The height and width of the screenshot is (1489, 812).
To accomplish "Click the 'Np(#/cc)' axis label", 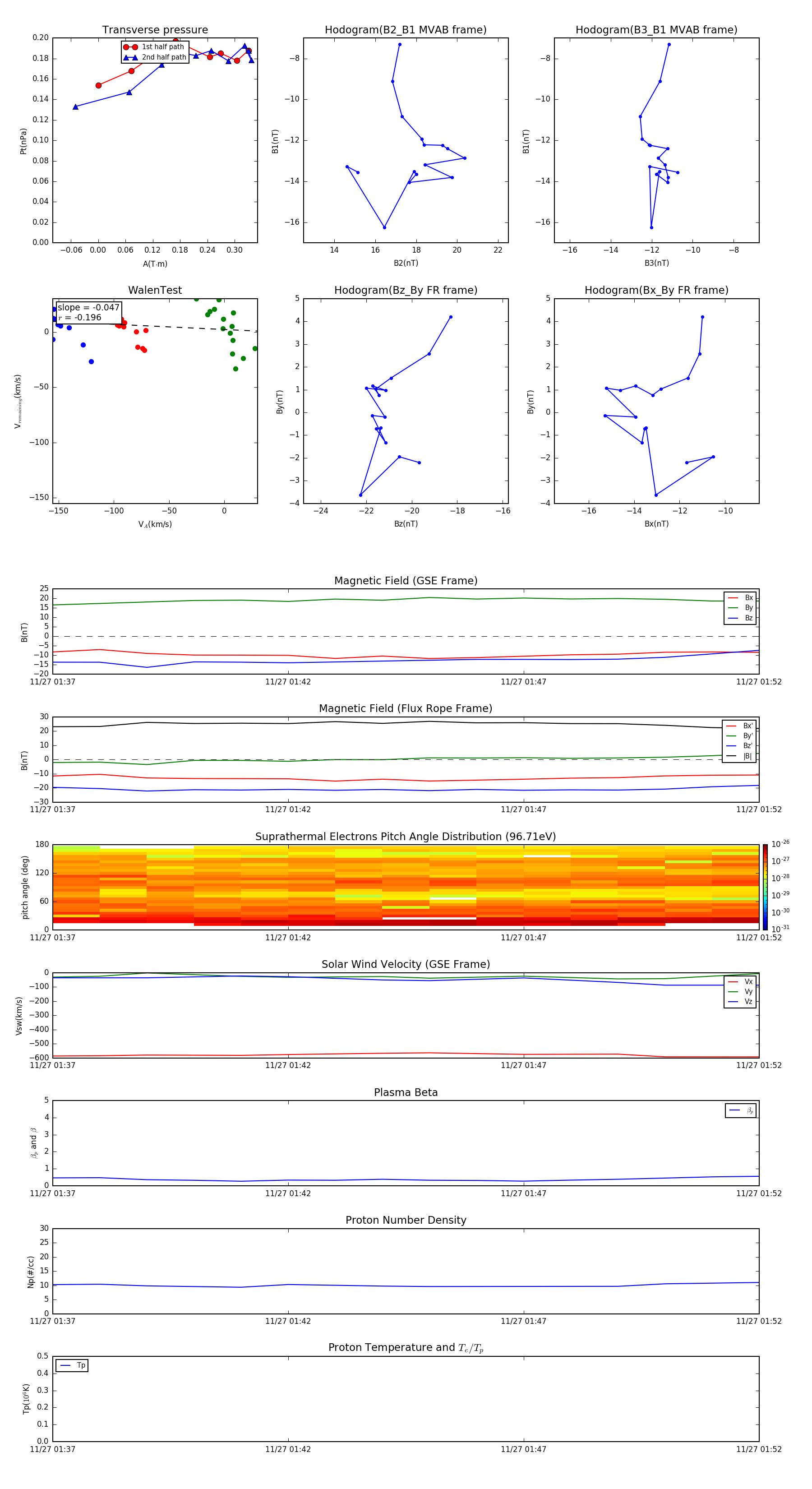I will click(31, 1272).
